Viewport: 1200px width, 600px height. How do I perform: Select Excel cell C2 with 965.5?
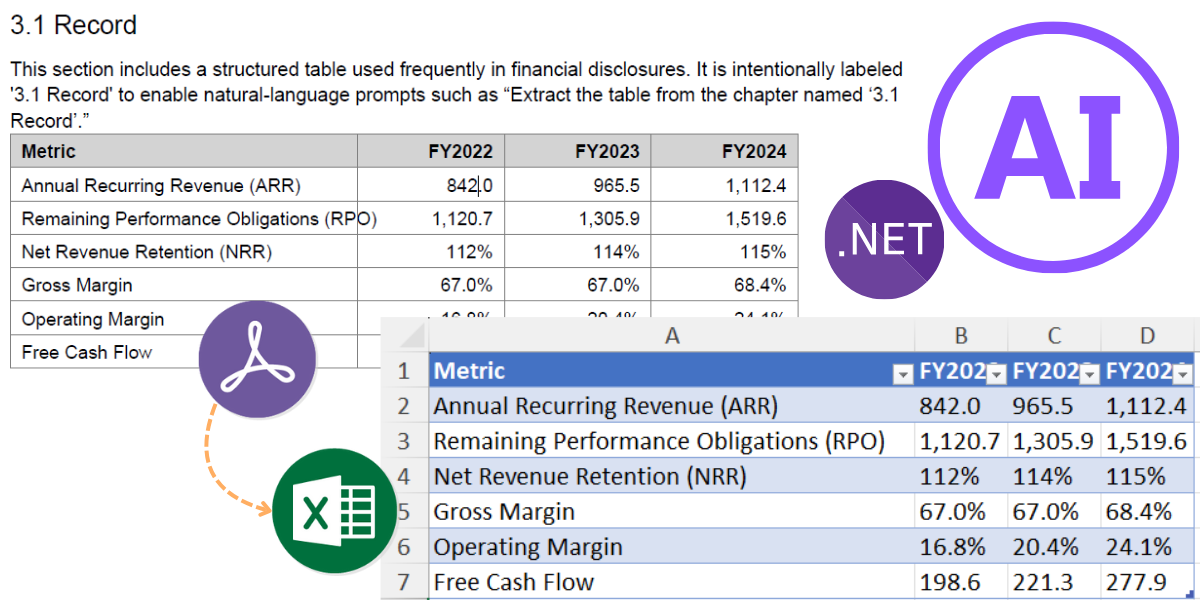(x=1055, y=406)
